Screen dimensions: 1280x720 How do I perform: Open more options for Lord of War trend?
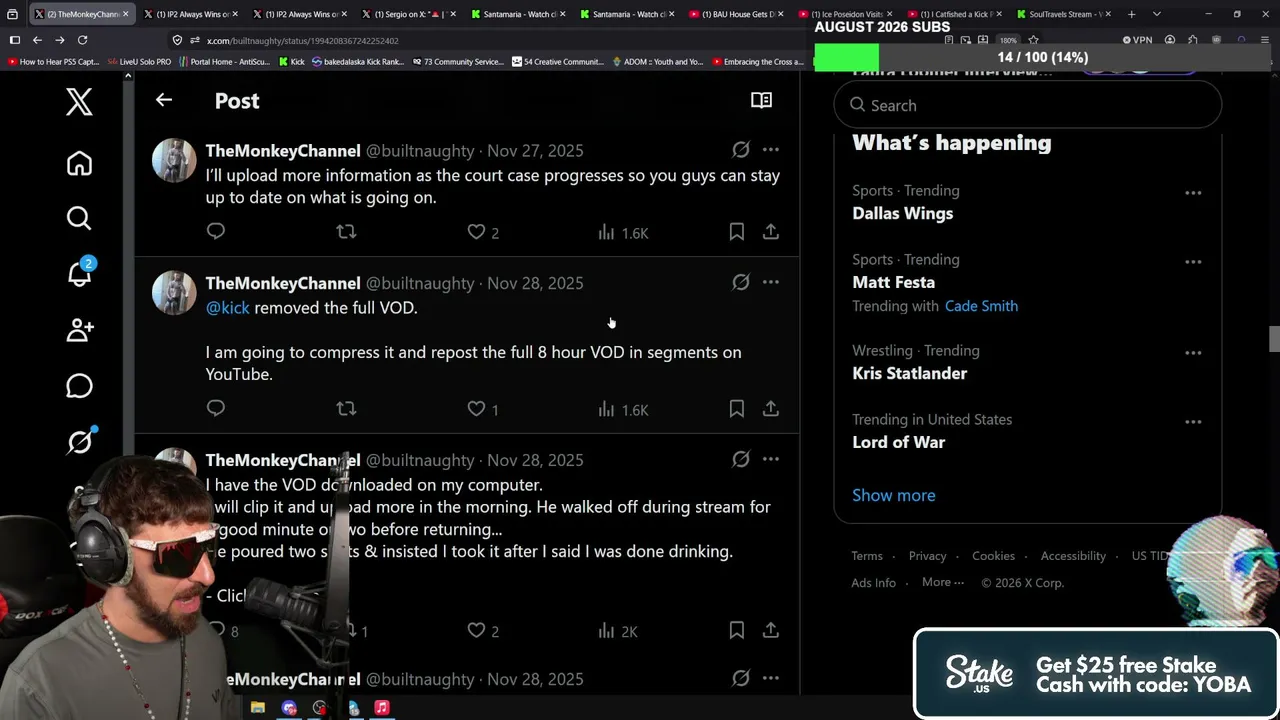[1193, 422]
